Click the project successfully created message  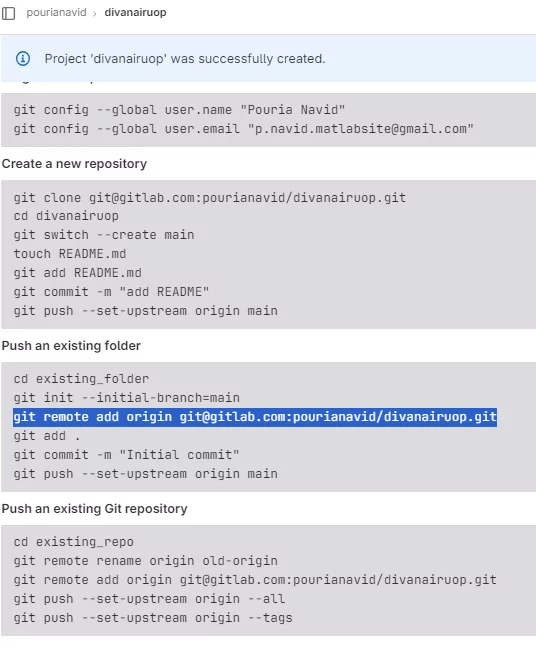(185, 59)
